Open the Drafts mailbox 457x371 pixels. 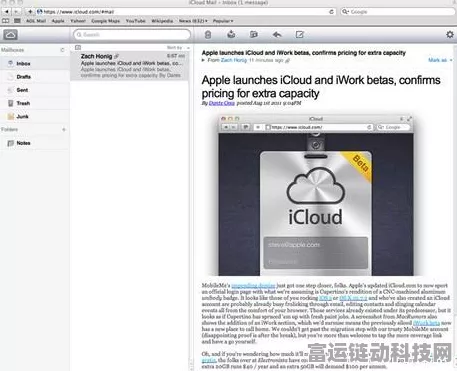pyautogui.click(x=35, y=77)
